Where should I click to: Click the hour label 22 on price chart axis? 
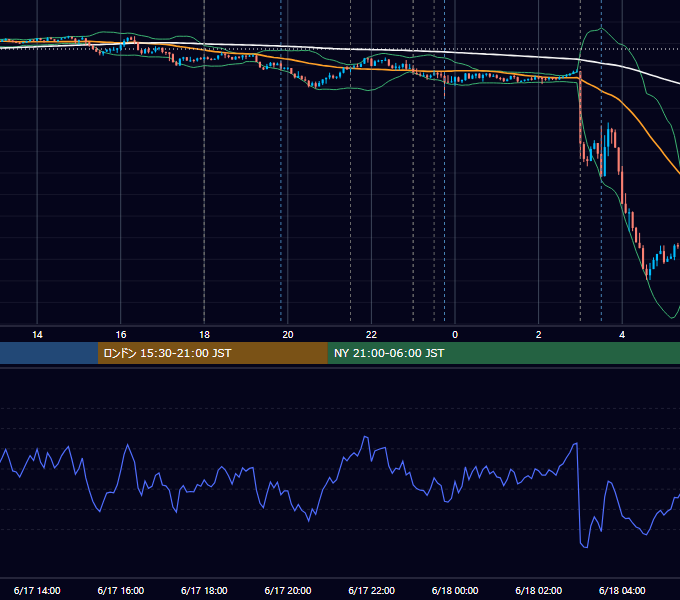pos(371,335)
